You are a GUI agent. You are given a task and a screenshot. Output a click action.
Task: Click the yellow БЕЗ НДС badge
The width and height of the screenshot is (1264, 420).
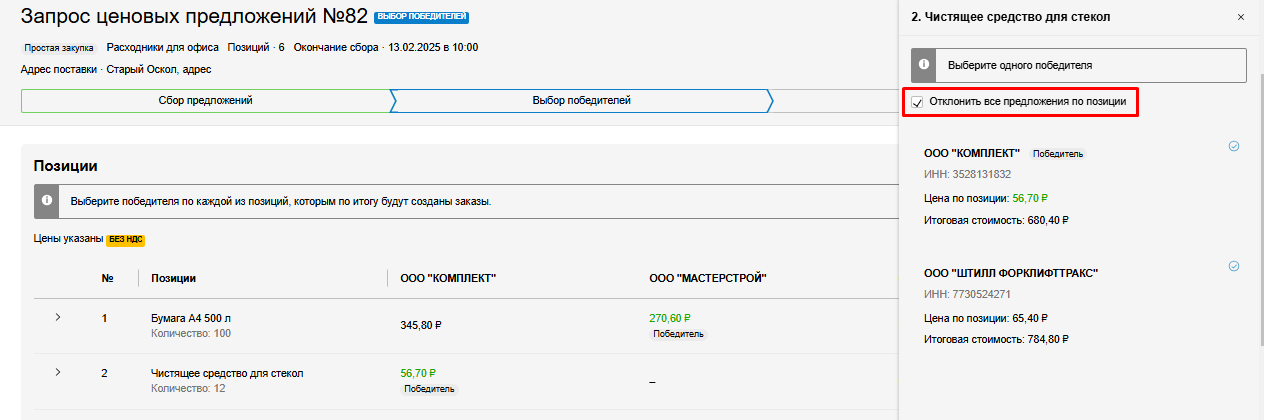(126, 240)
